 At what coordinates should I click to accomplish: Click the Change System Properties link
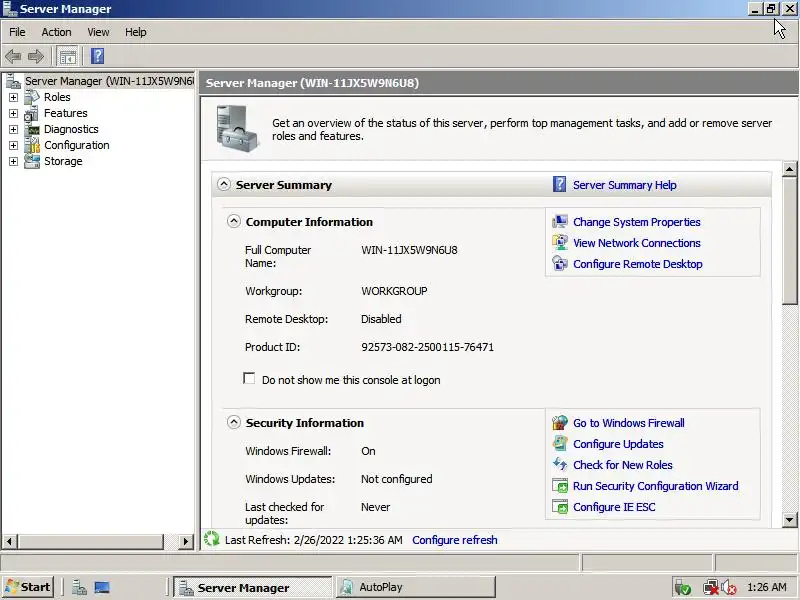coord(636,222)
